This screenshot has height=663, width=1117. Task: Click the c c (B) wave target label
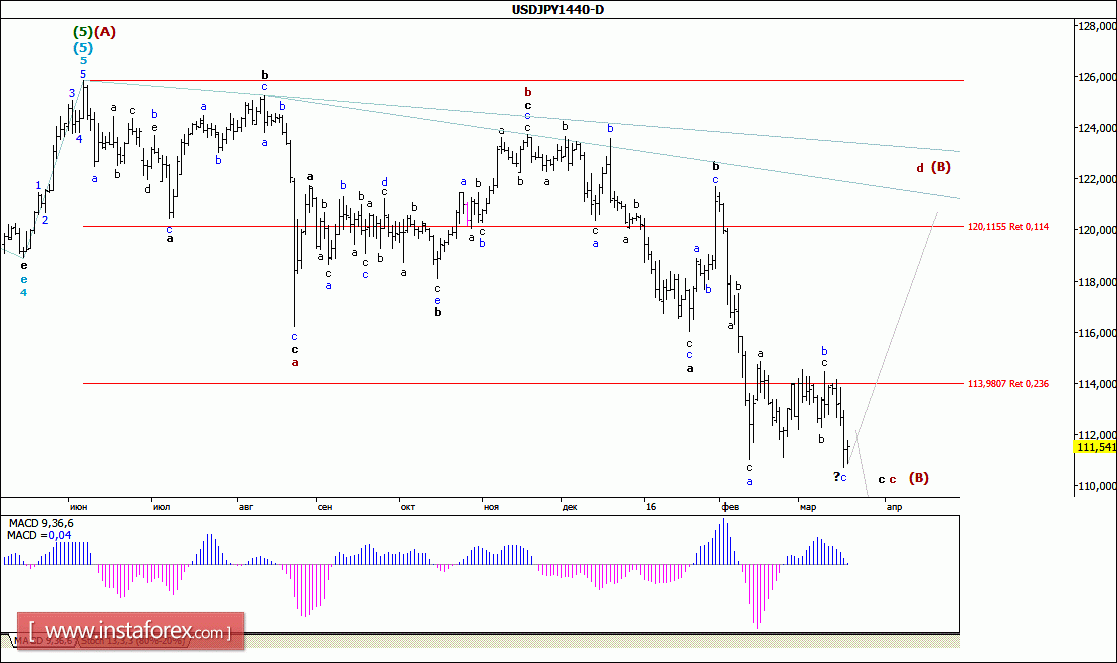(903, 478)
